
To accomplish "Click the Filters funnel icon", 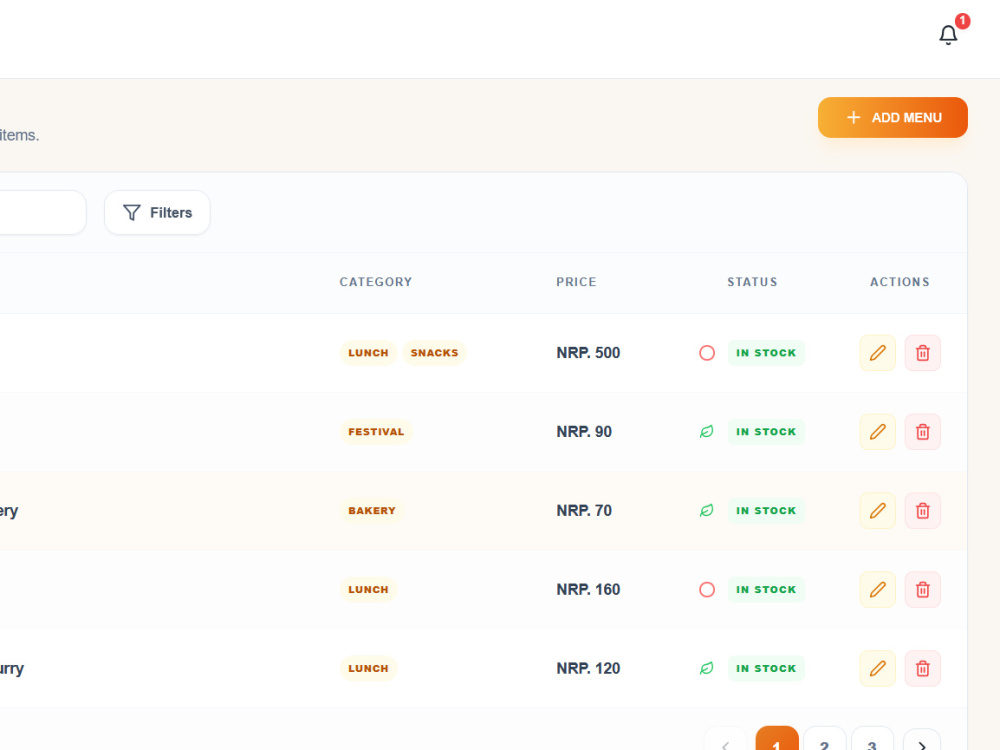I will click(131, 212).
